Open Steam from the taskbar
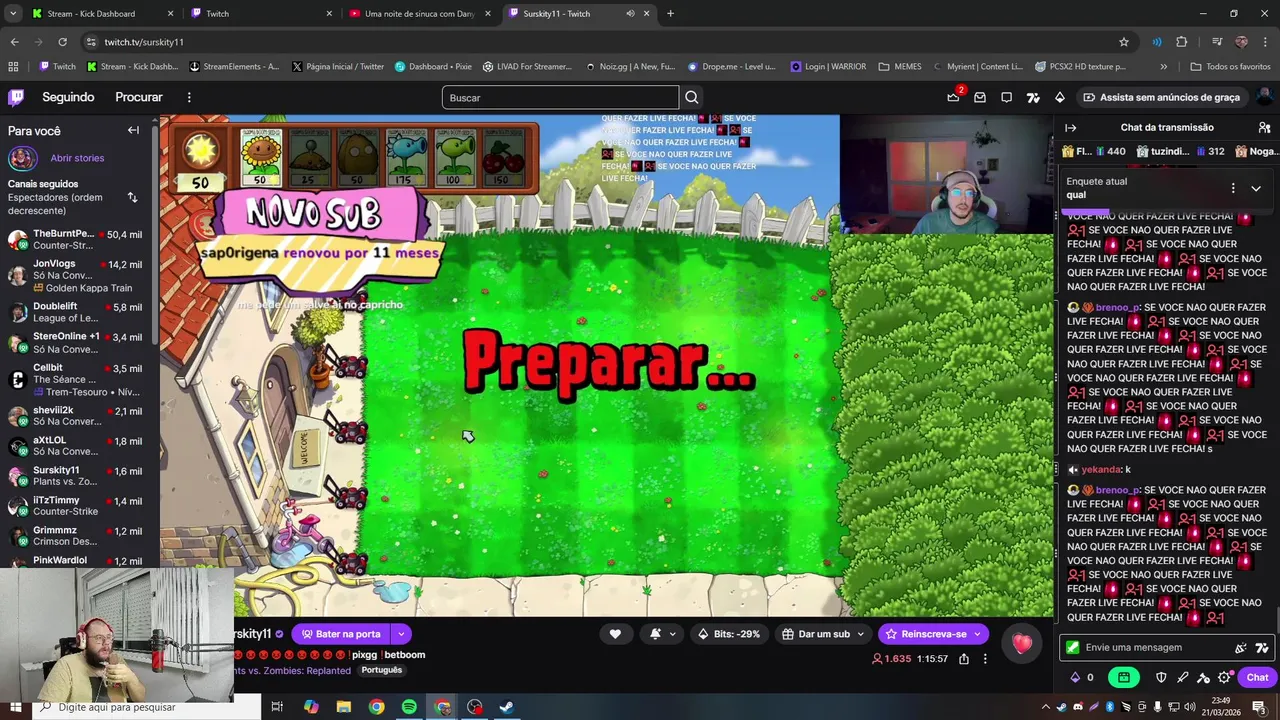Viewport: 1280px width, 720px height. coord(507,707)
